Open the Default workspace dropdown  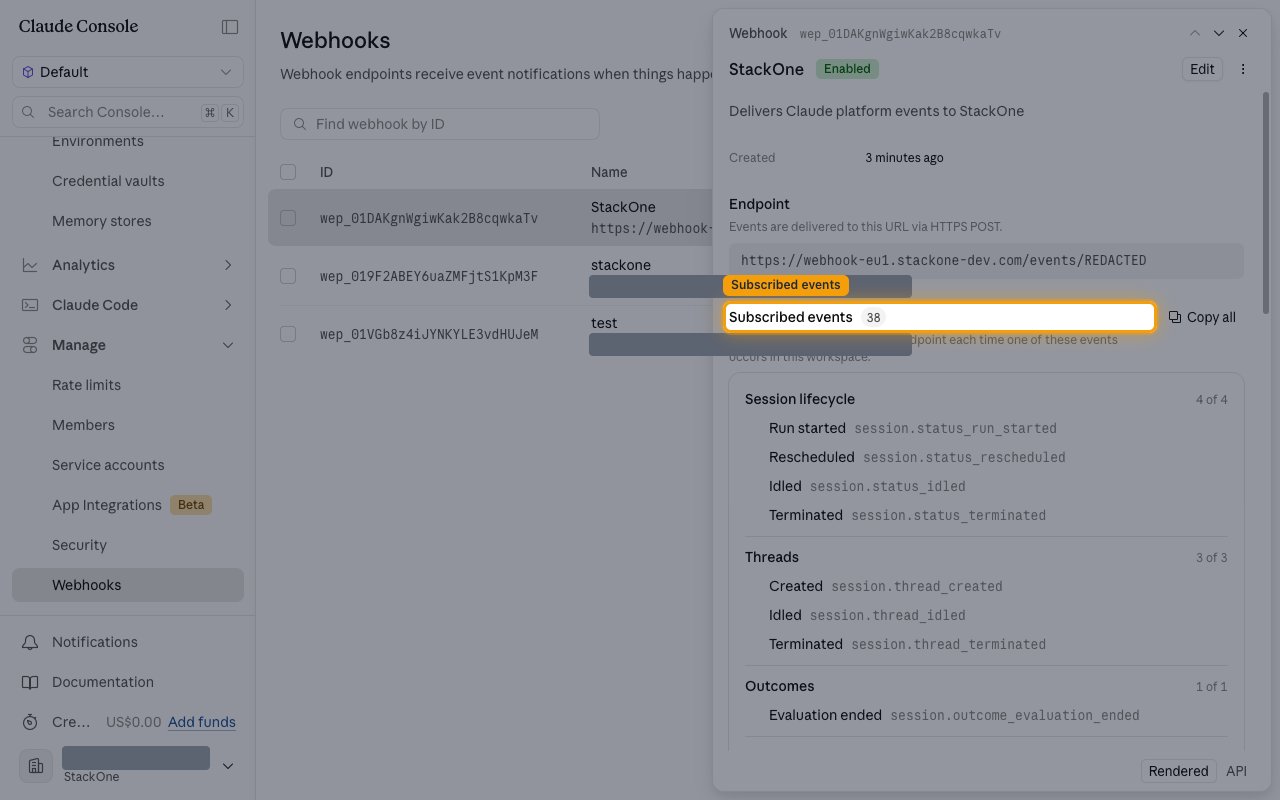128,72
